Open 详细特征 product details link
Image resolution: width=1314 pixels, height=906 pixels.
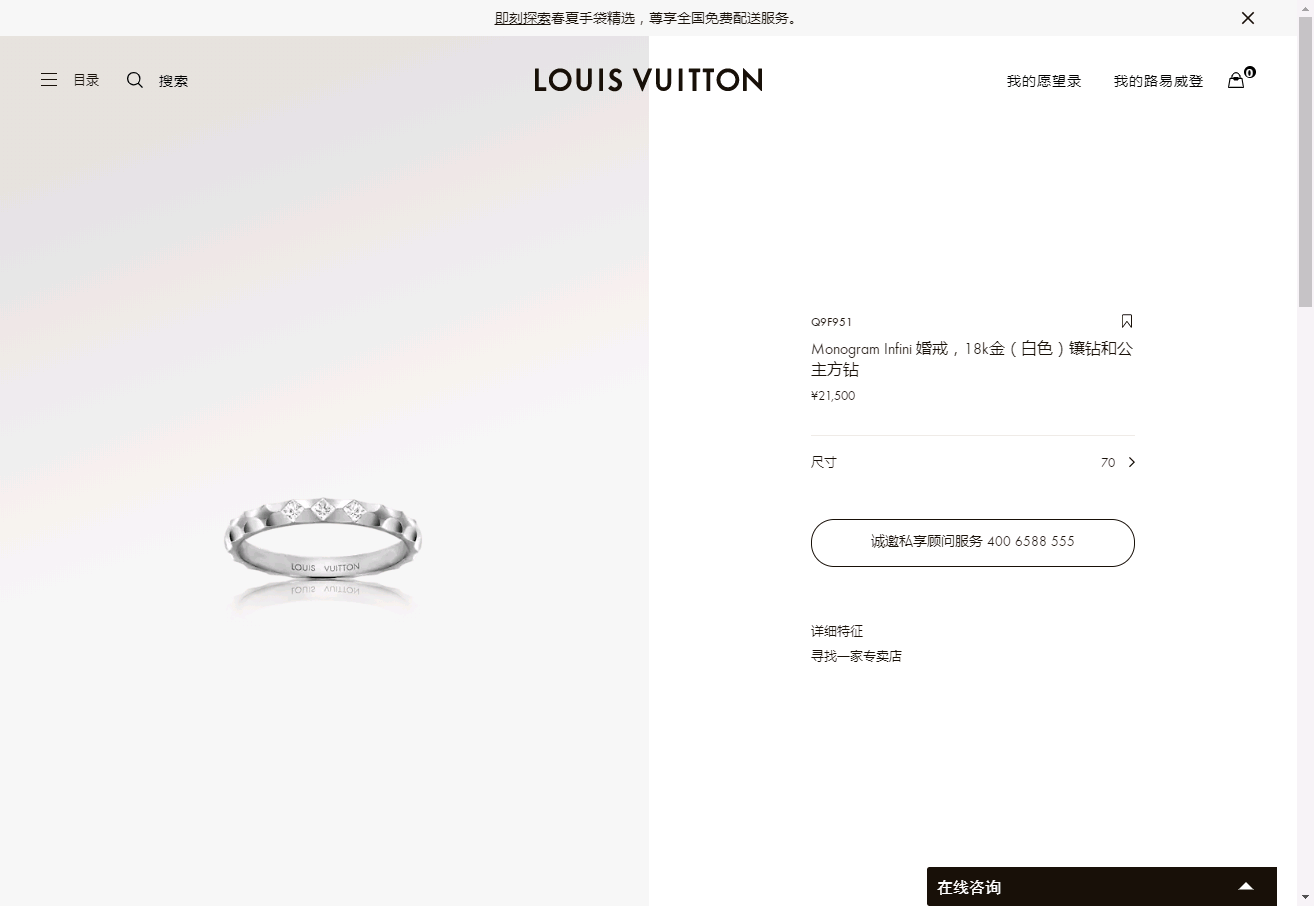(x=837, y=631)
